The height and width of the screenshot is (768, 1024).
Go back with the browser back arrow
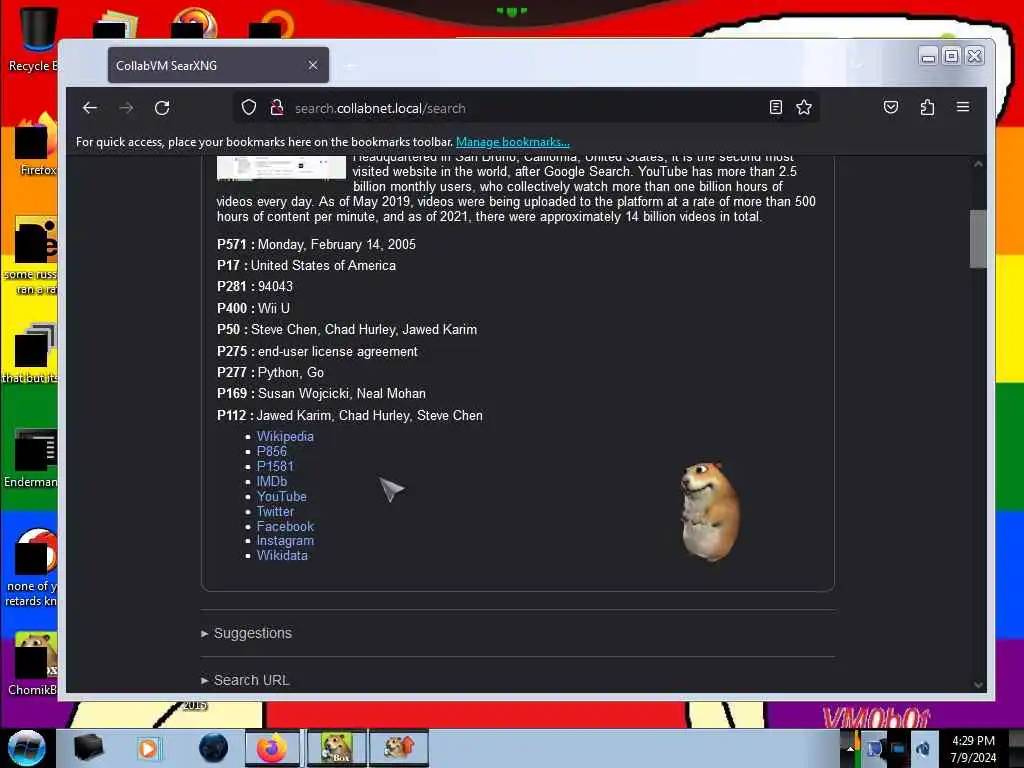click(x=90, y=108)
